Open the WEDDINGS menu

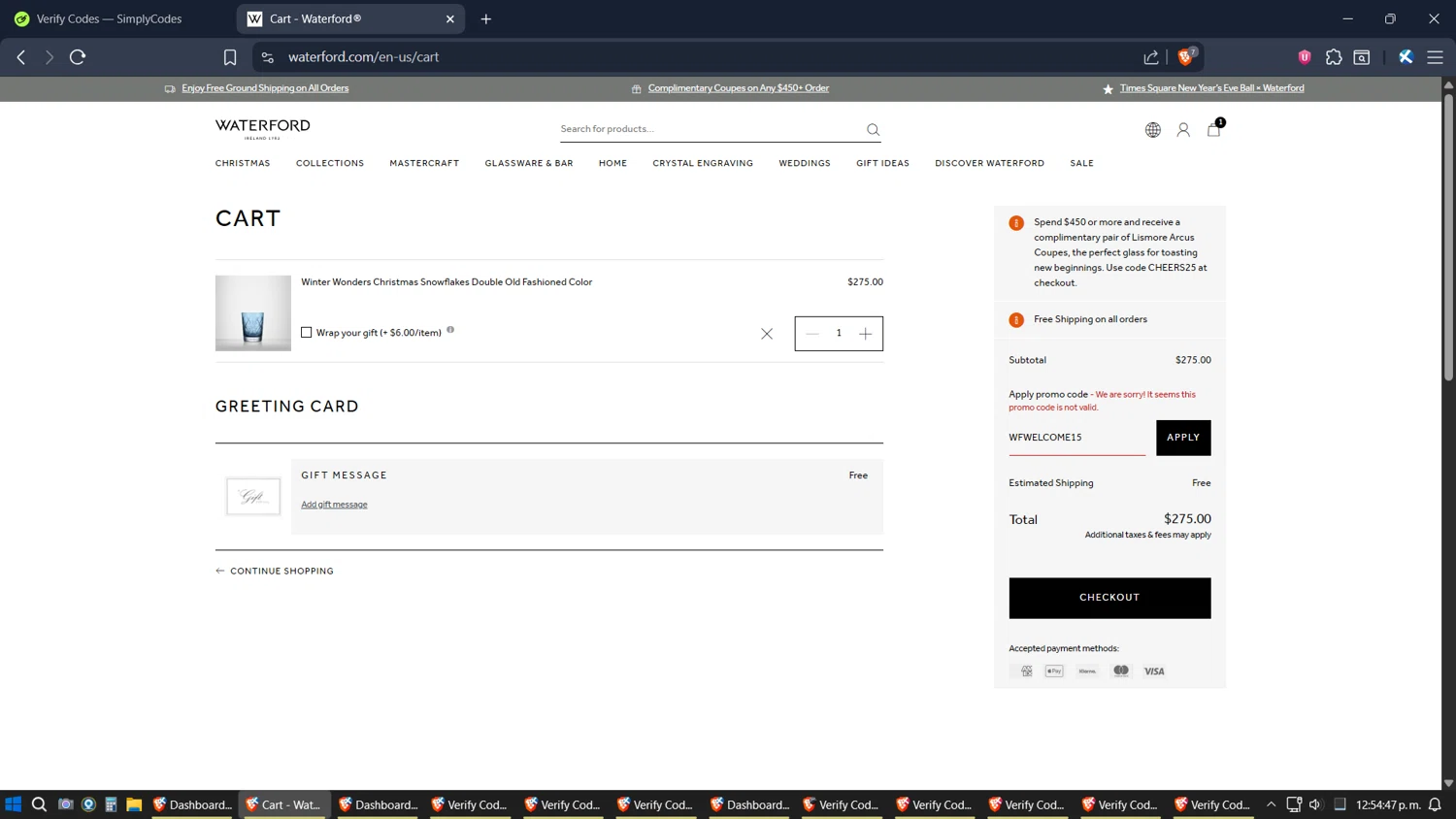pyautogui.click(x=805, y=163)
